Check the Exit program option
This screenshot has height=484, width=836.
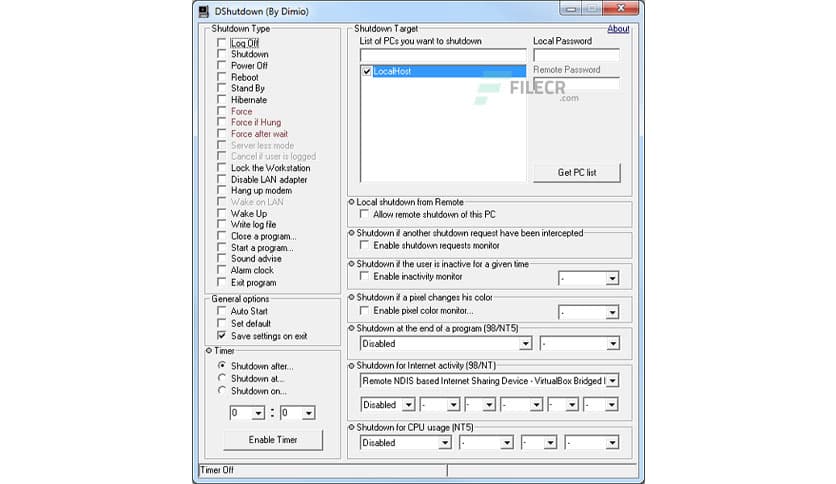point(222,282)
